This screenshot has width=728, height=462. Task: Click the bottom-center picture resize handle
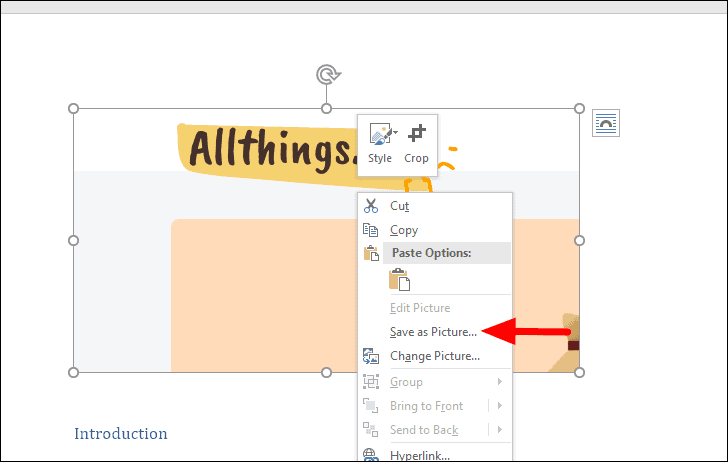pos(326,372)
